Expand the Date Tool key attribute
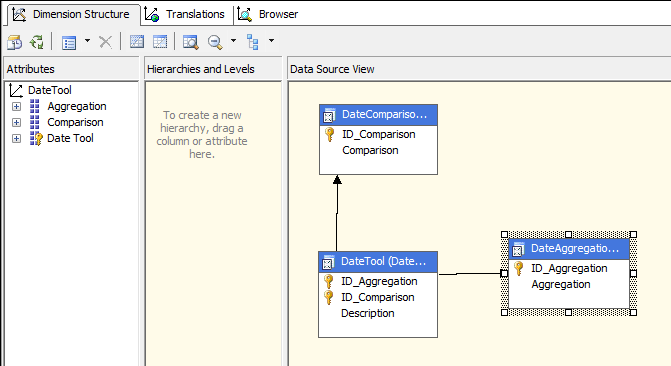Screen dimensions: 671x366 coord(16,138)
